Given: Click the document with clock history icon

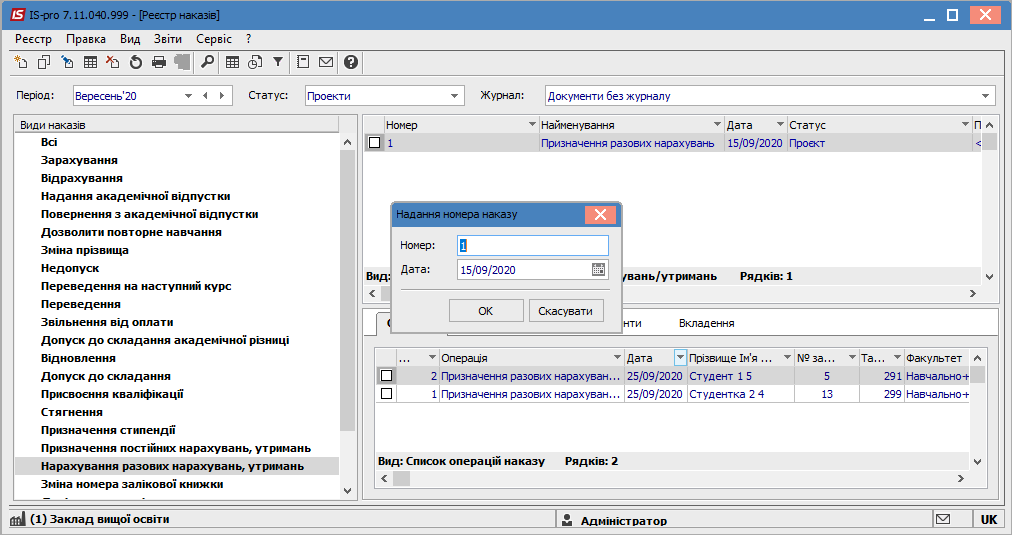Looking at the screenshot, I should (x=255, y=62).
